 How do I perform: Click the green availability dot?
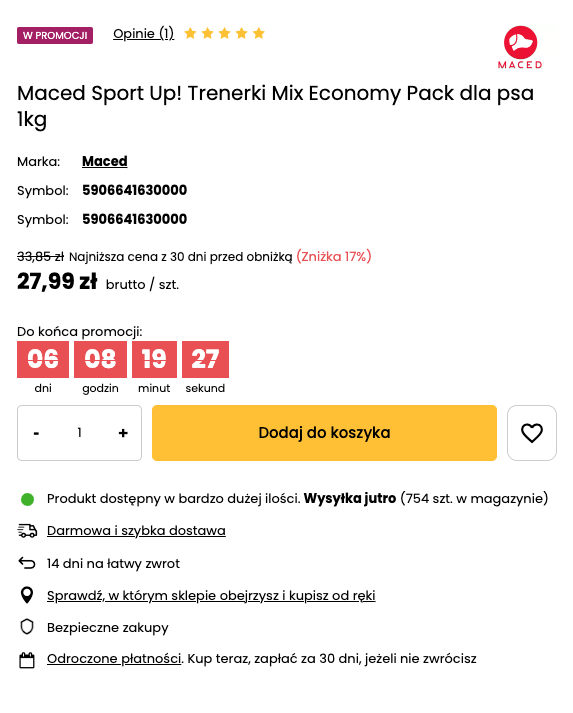pos(27,499)
